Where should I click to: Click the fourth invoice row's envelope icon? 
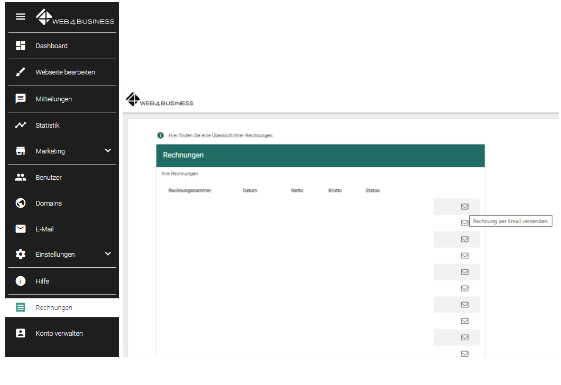pyautogui.click(x=464, y=255)
